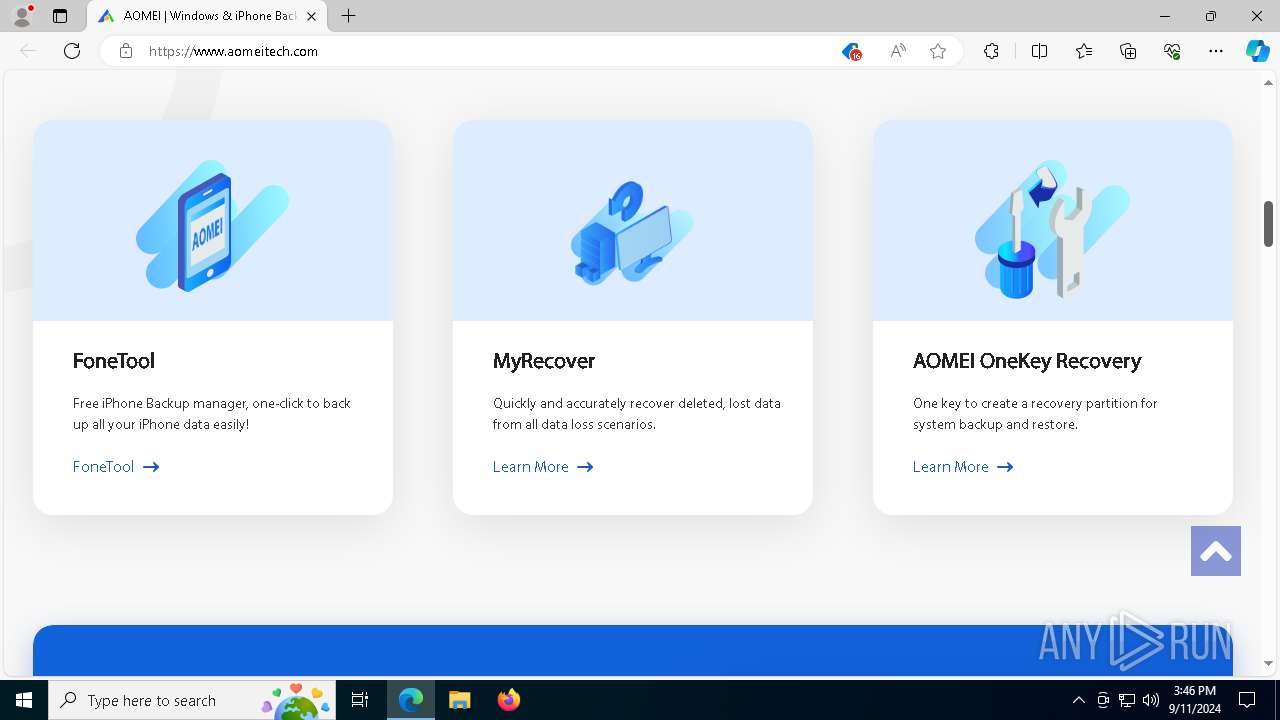Add this page to favorites
Screen dimensions: 1280x720
click(938, 51)
